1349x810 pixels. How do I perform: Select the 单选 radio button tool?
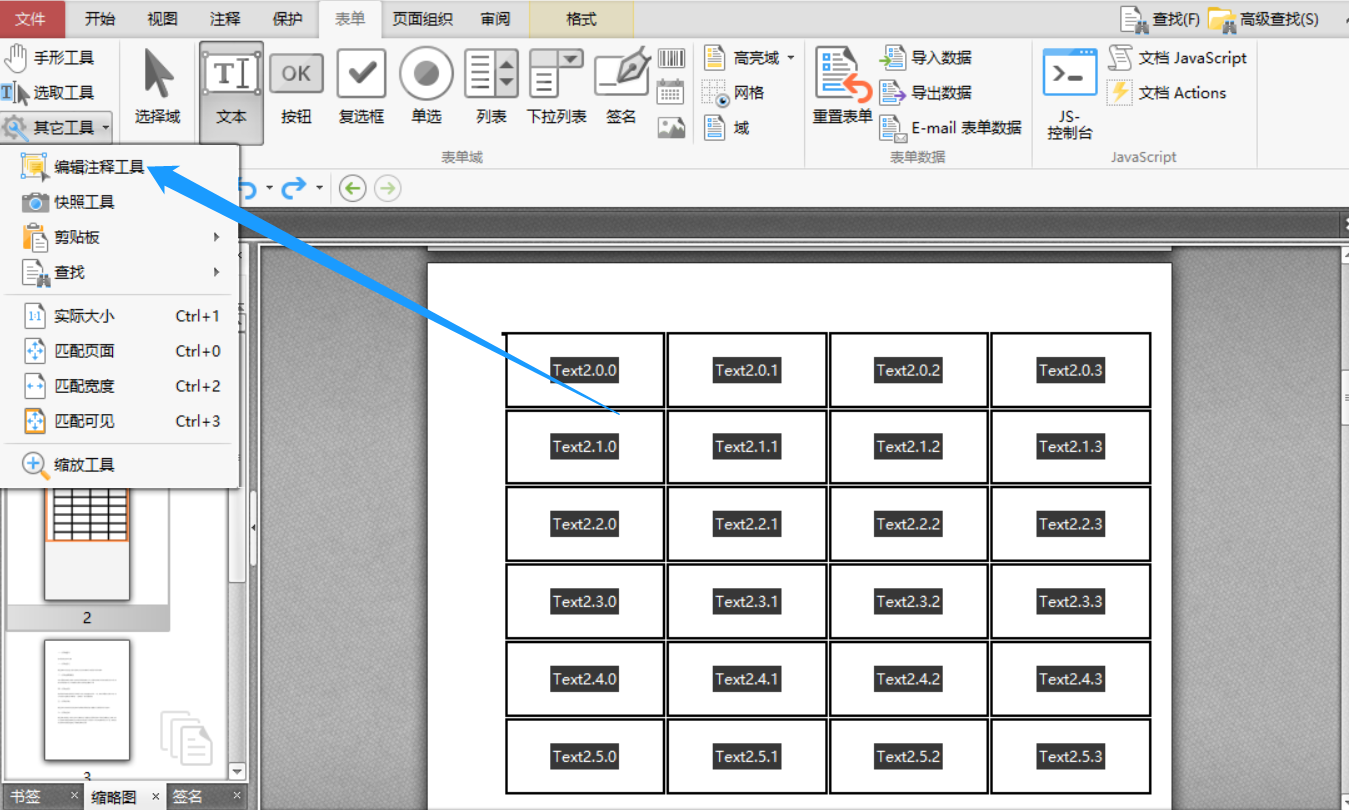tap(426, 88)
